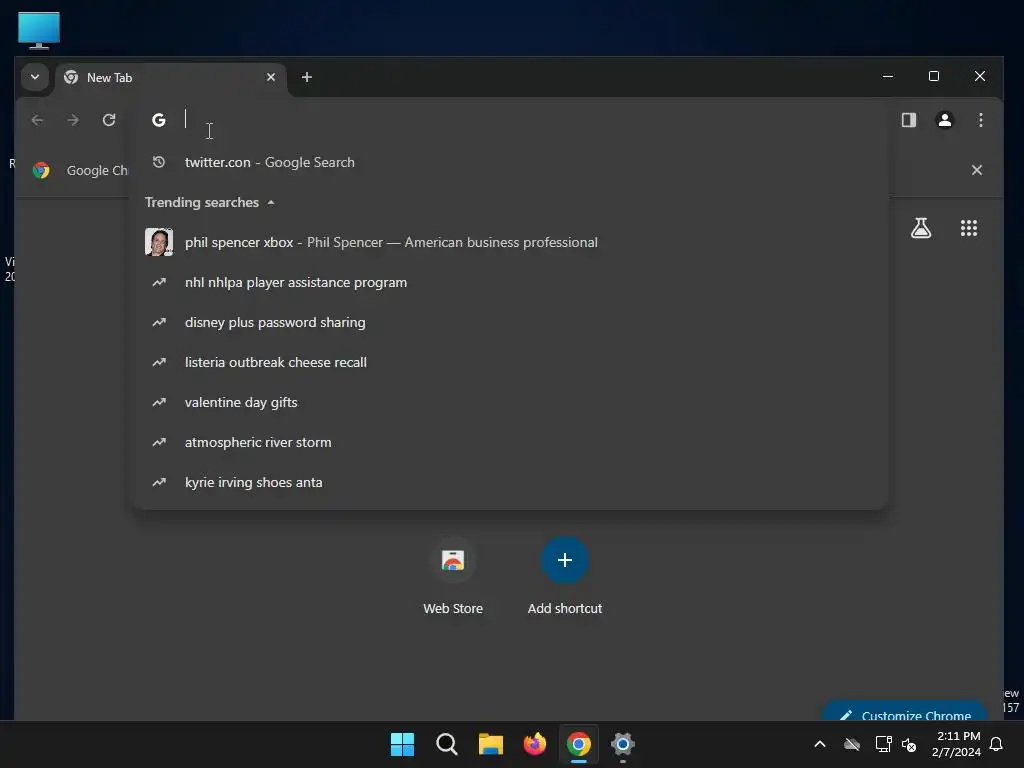Click the browser back arrow
This screenshot has width=1024, height=768.
coord(37,120)
